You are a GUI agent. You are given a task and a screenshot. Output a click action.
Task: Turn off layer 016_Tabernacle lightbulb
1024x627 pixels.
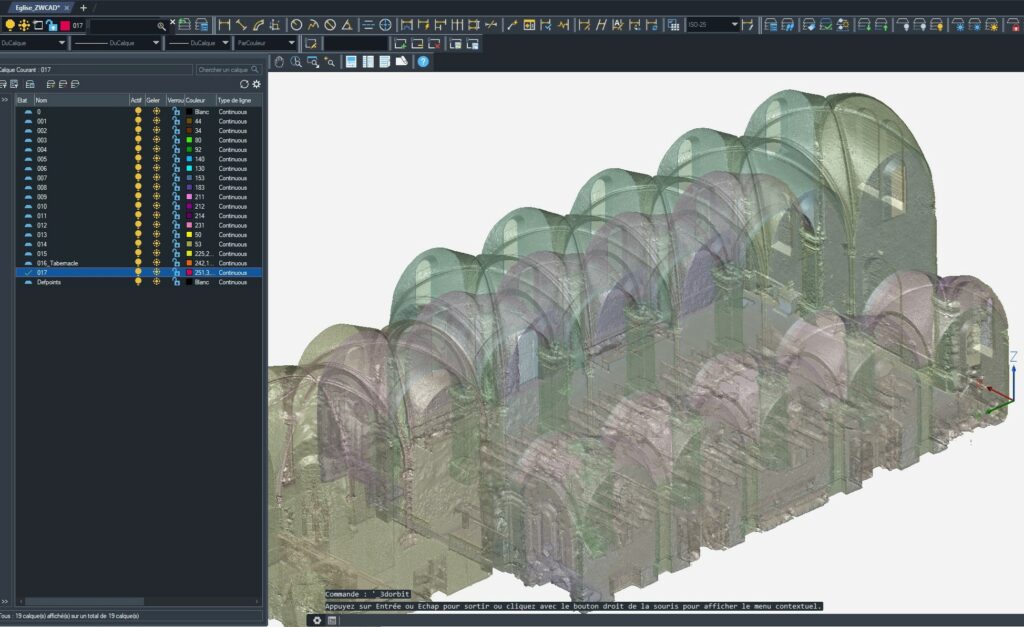click(x=138, y=263)
